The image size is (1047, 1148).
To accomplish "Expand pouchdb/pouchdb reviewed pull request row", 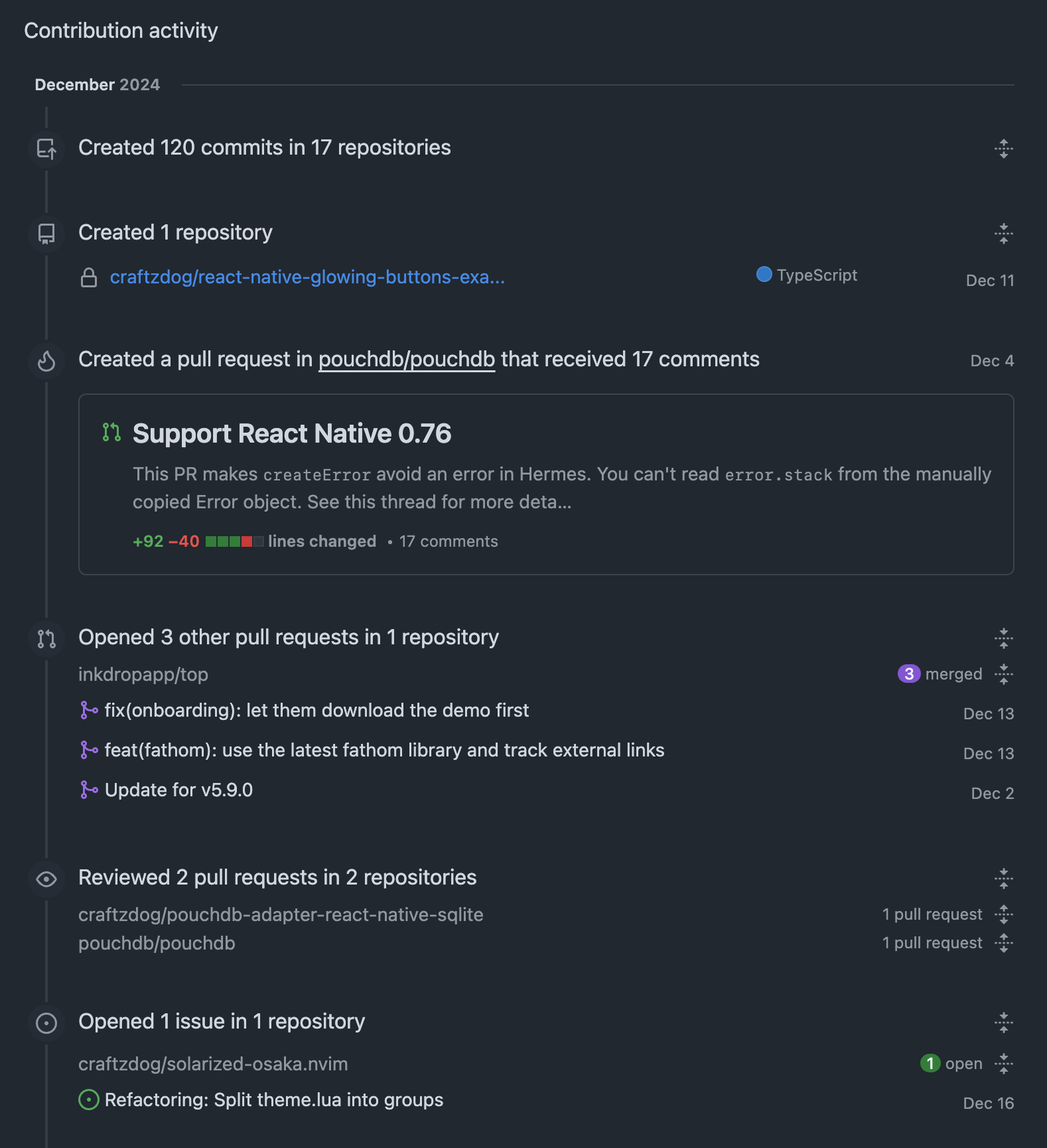I will pyautogui.click(x=1004, y=943).
